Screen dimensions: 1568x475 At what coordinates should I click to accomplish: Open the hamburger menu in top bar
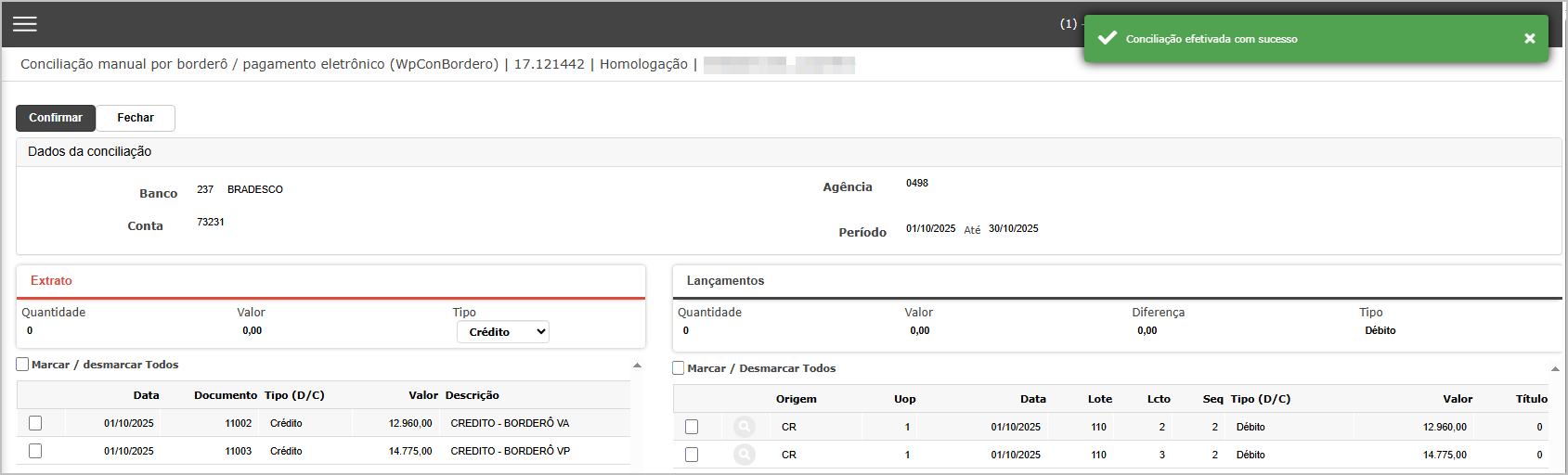tap(25, 24)
